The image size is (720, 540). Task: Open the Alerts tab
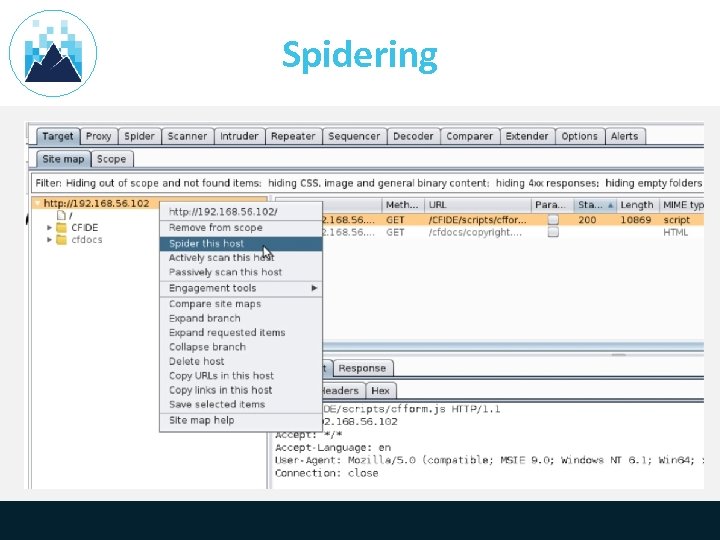624,136
